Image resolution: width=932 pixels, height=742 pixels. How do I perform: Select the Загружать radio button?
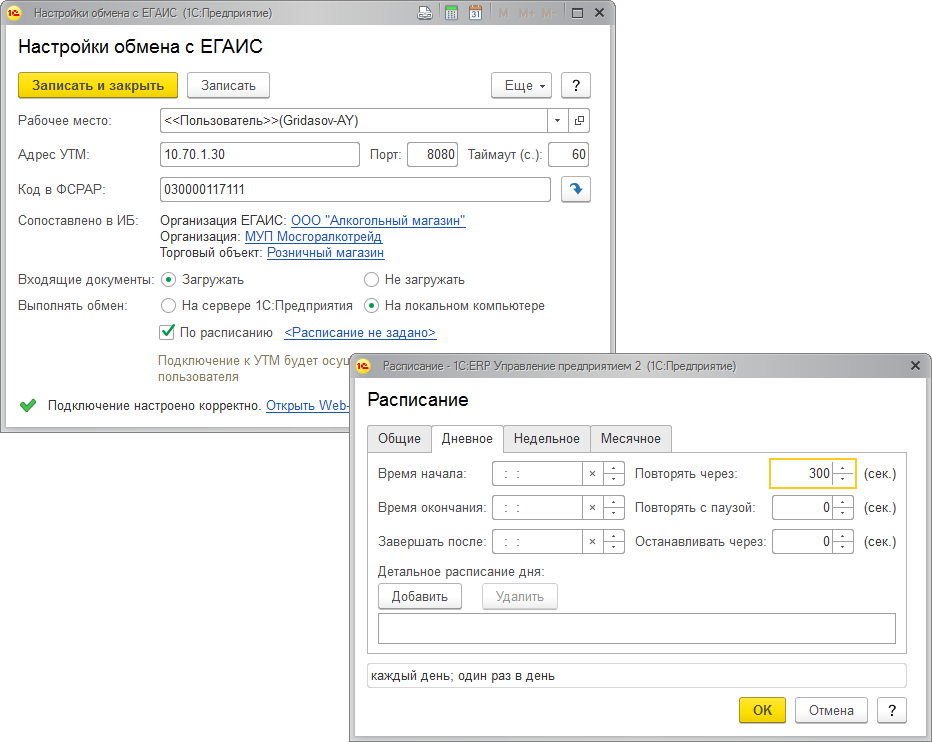[168, 279]
